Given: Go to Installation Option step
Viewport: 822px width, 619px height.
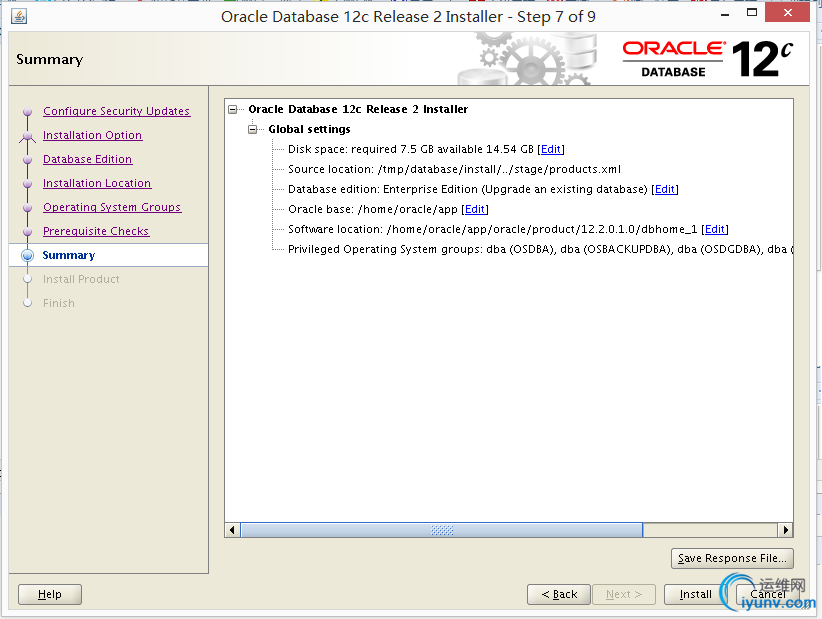Looking at the screenshot, I should (x=92, y=135).
